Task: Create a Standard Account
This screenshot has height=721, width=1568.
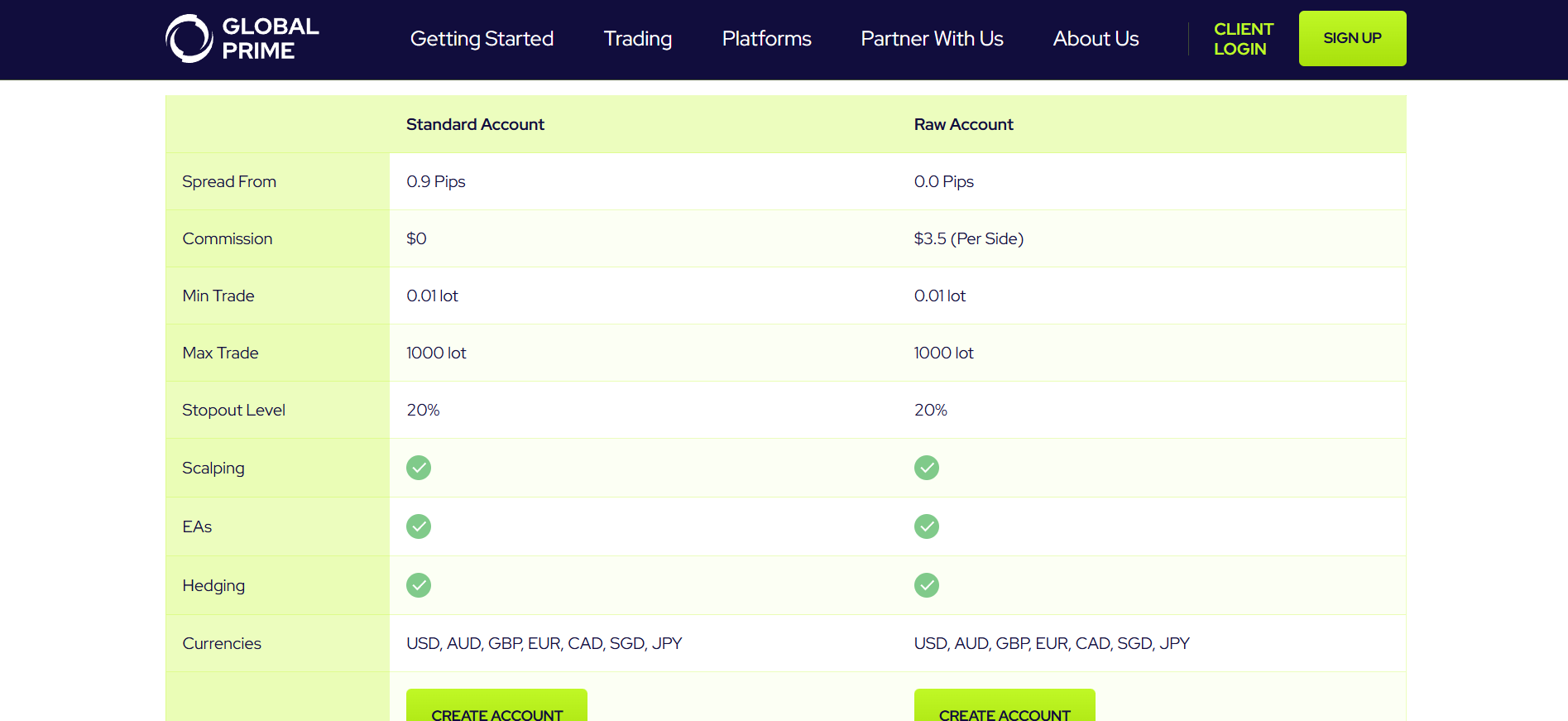Action: [496, 705]
